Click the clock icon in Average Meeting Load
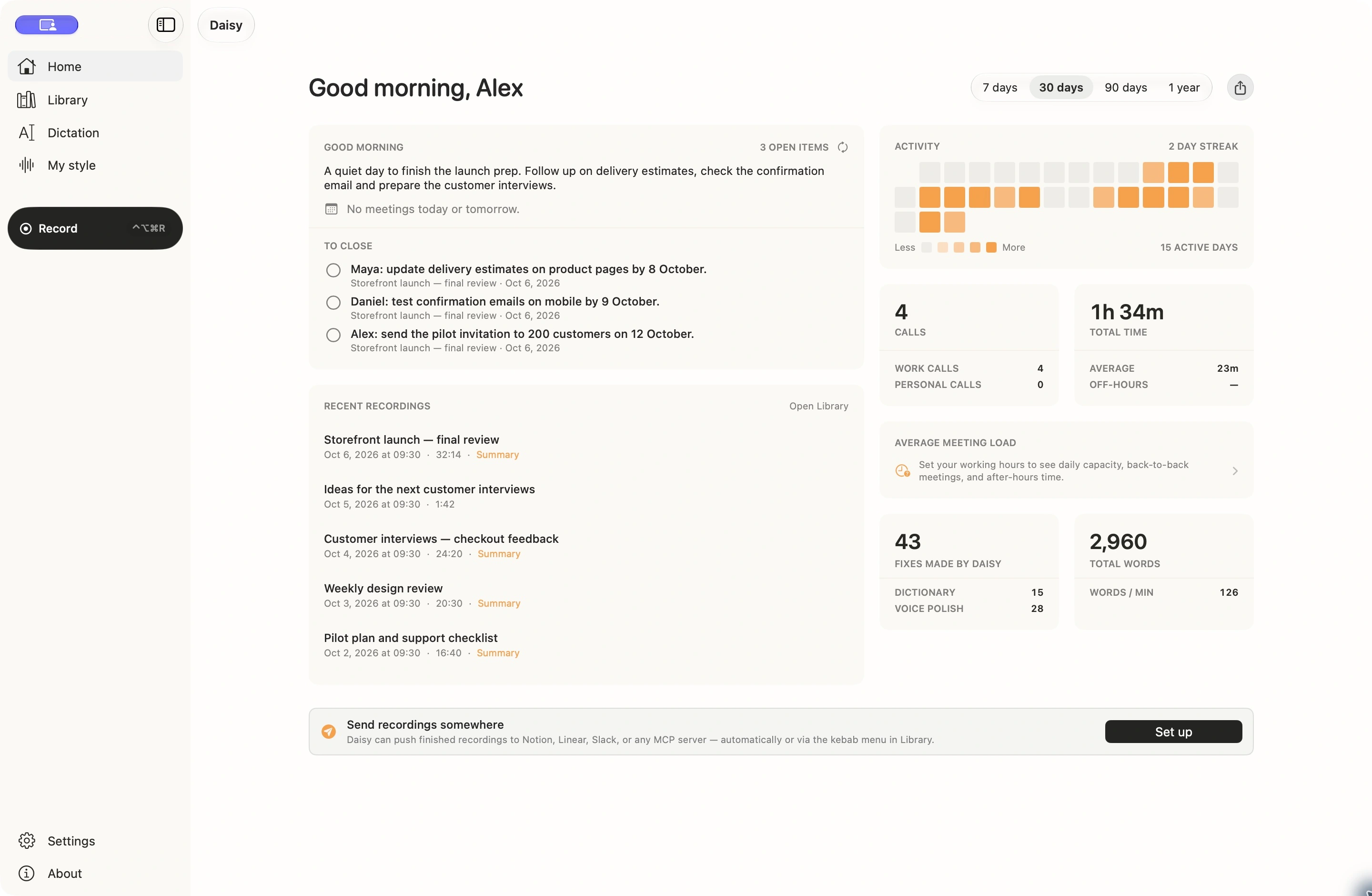 pyautogui.click(x=903, y=470)
